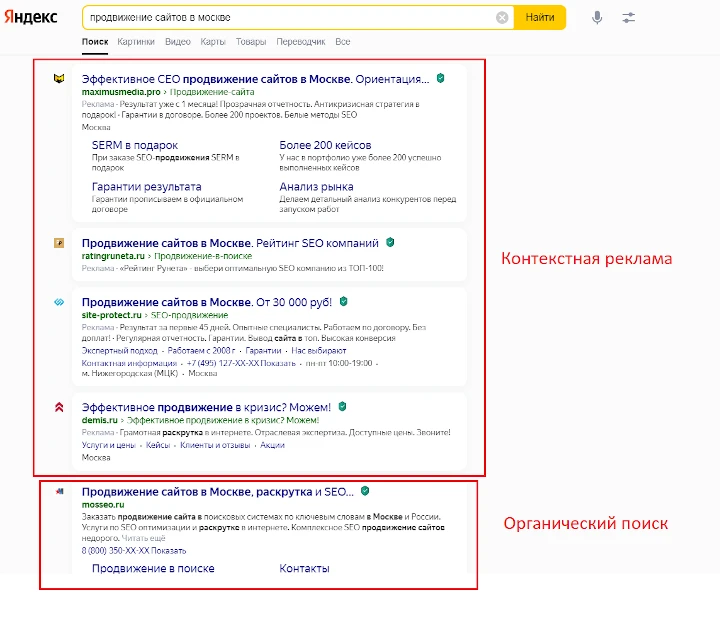Click the demis.ru red favicon

[59, 407]
